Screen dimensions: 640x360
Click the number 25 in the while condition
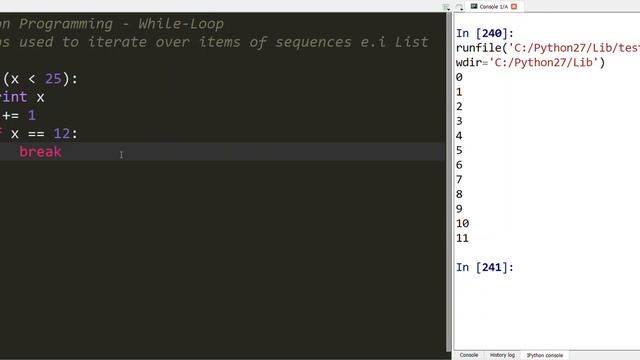(53, 78)
